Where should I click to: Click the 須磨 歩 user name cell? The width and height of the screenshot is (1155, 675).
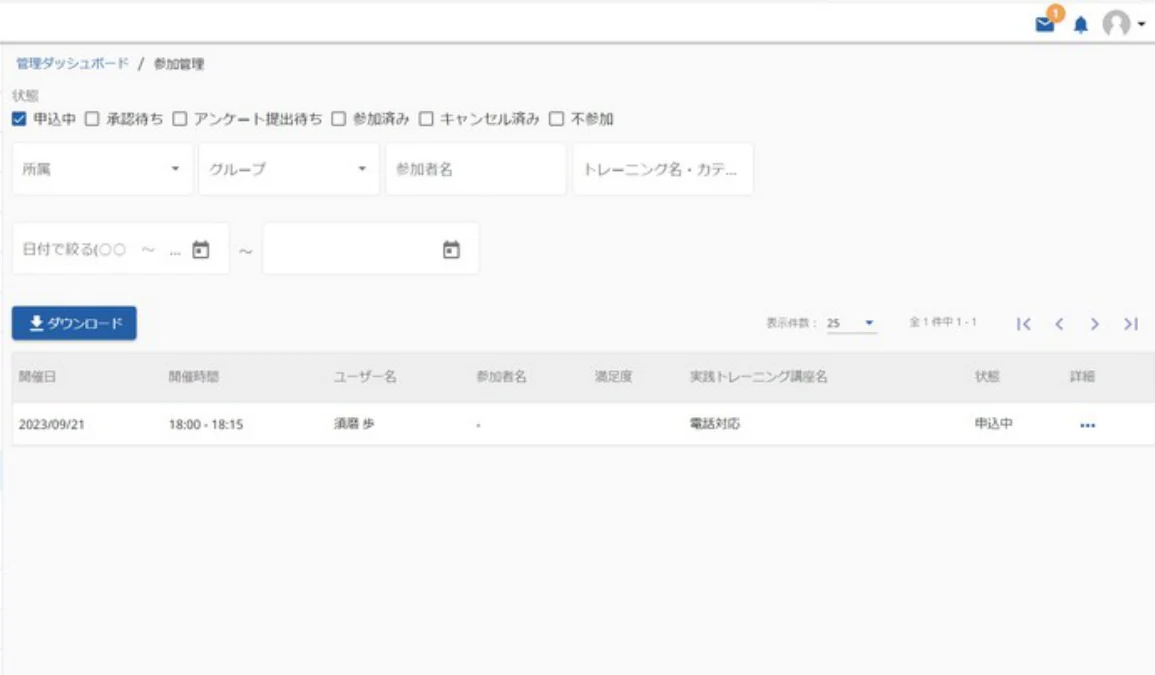tap(354, 424)
